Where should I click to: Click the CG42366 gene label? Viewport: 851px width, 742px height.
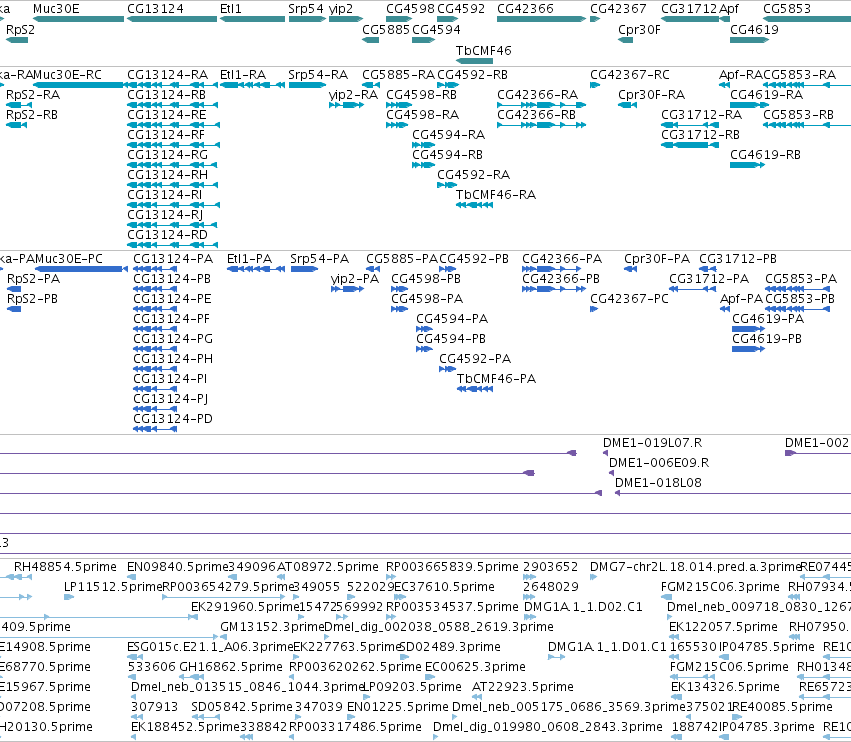(x=525, y=9)
